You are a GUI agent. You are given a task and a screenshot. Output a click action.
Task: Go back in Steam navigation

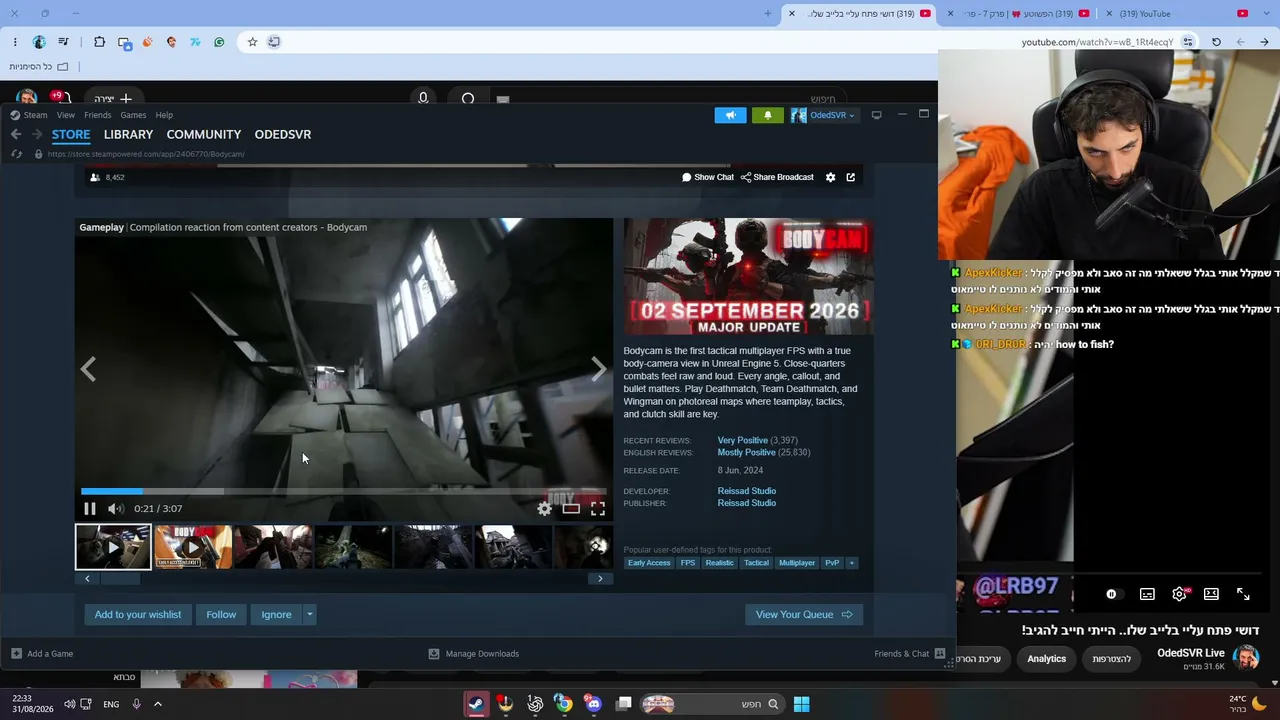(16, 134)
